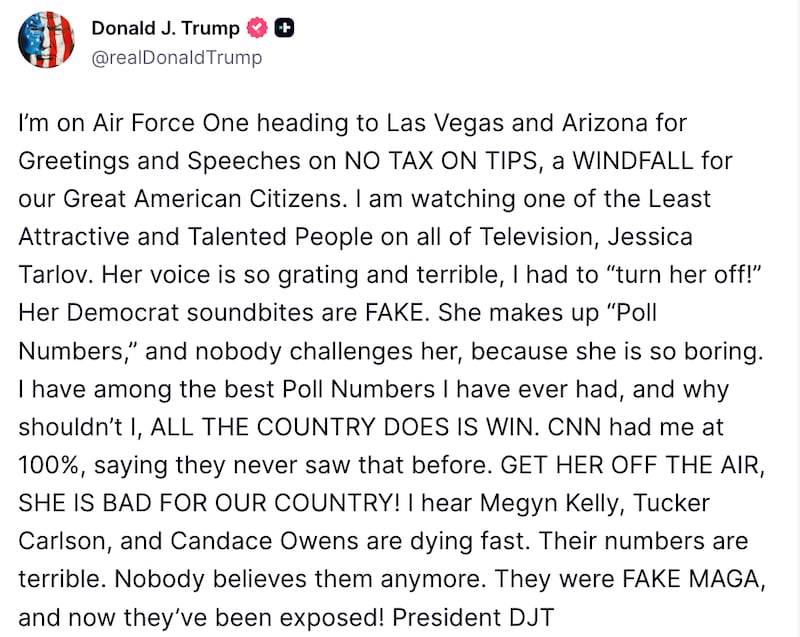This screenshot has height=637, width=800.
Task: Click the face artwork on the profile picture
Action: (x=44, y=38)
